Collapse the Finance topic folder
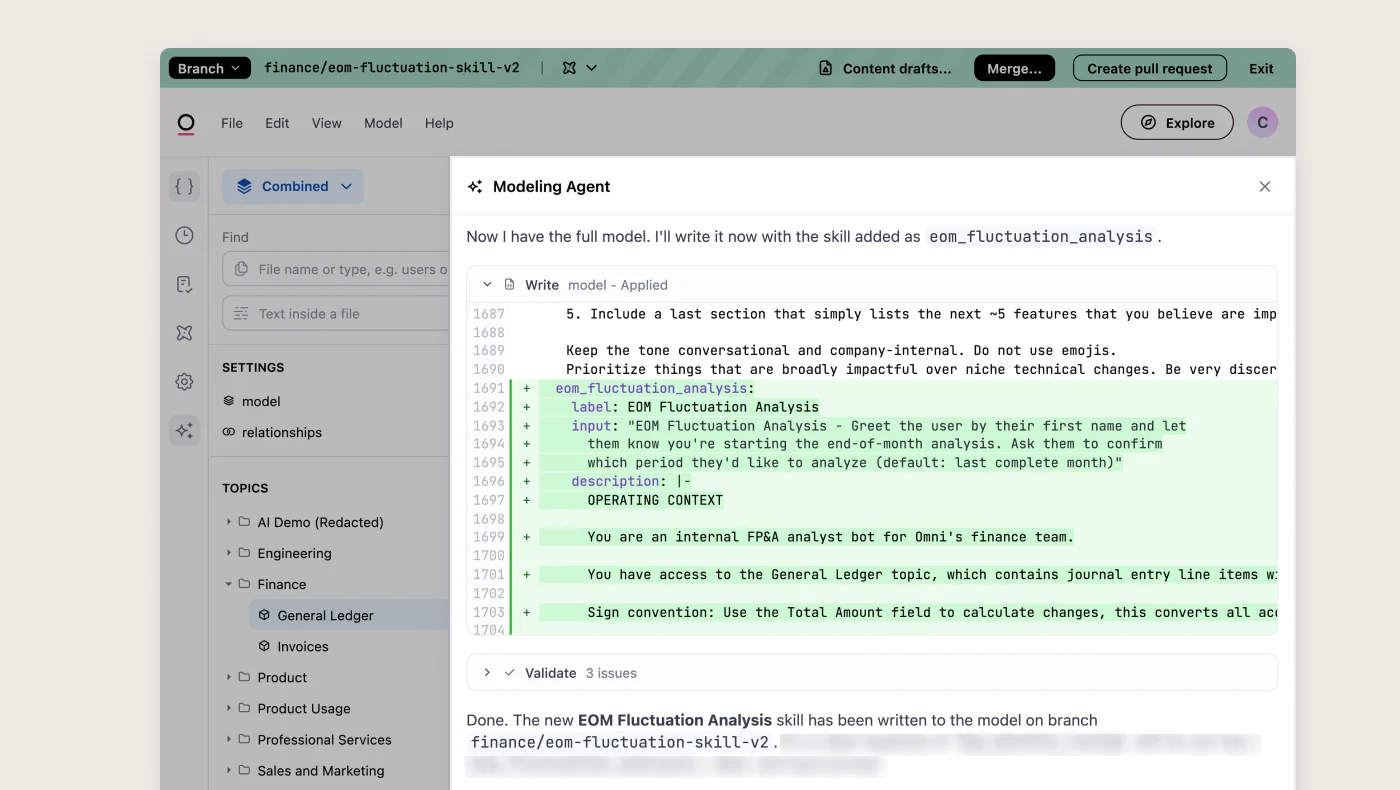The image size is (1400, 790). (229, 584)
